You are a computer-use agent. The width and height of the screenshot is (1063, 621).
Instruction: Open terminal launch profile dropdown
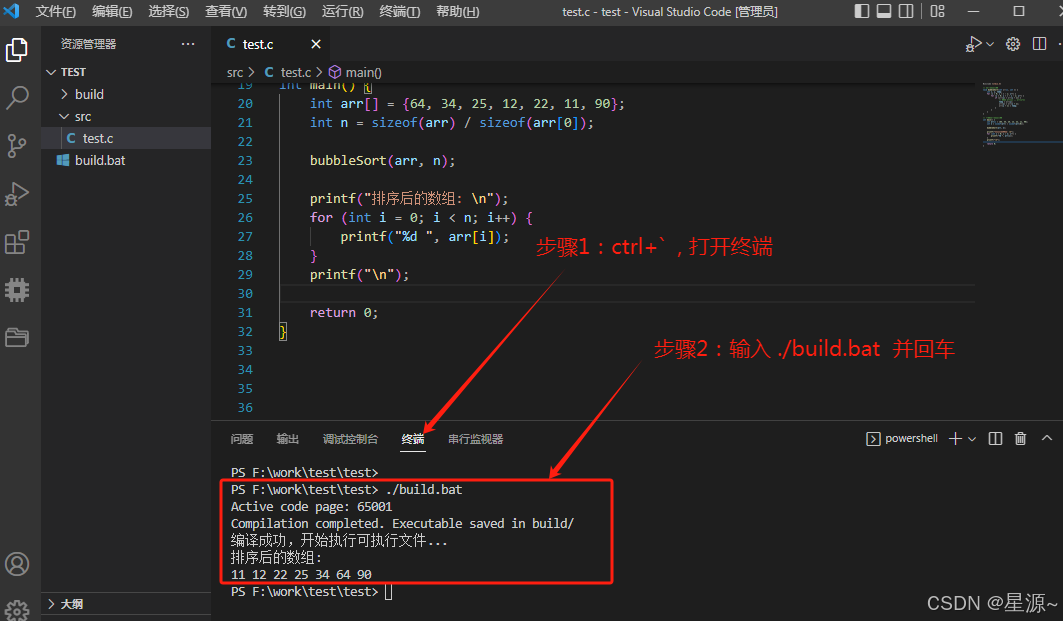[972, 439]
